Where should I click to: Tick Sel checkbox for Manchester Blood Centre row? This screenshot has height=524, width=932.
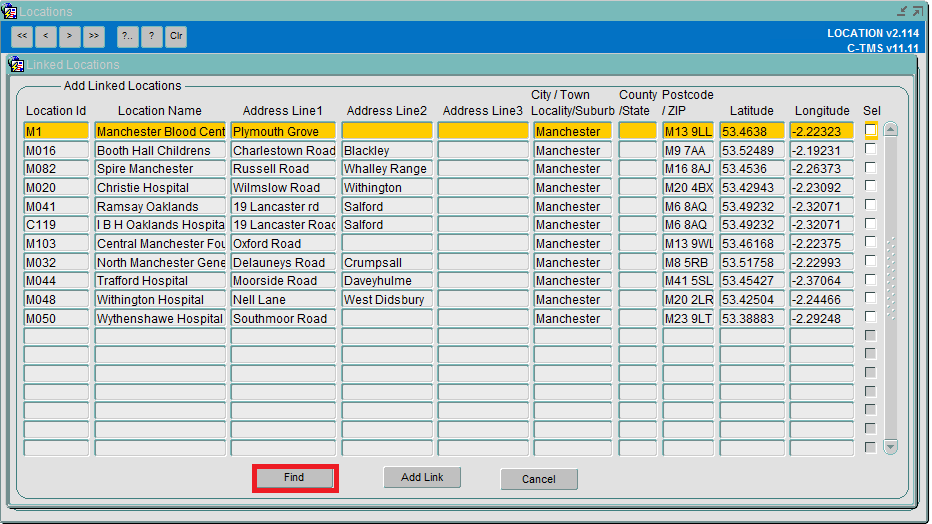(871, 130)
